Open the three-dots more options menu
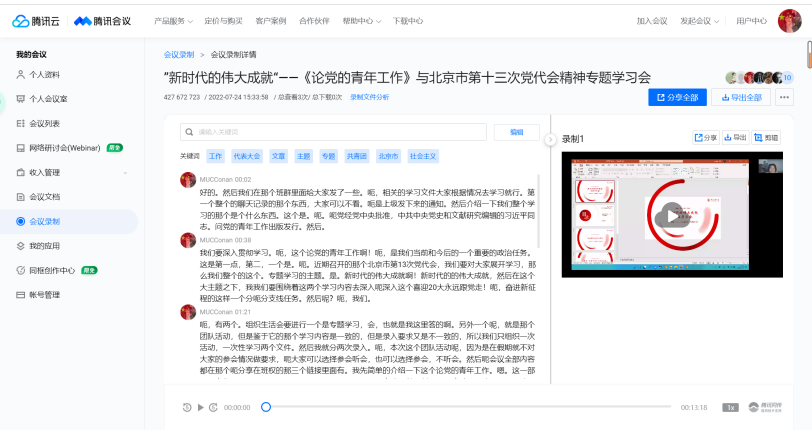This screenshot has width=812, height=430. 784,97
